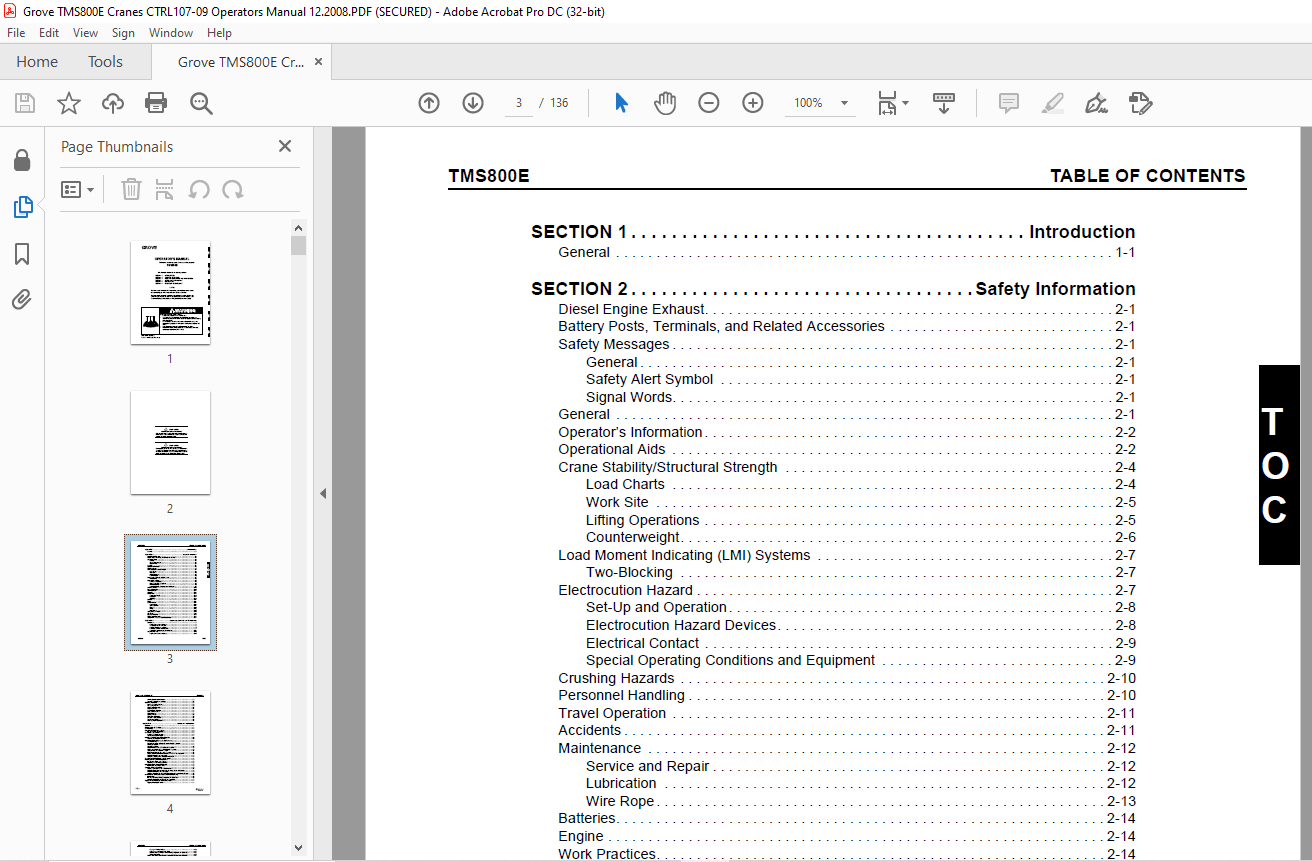Click the page number input field

[519, 103]
